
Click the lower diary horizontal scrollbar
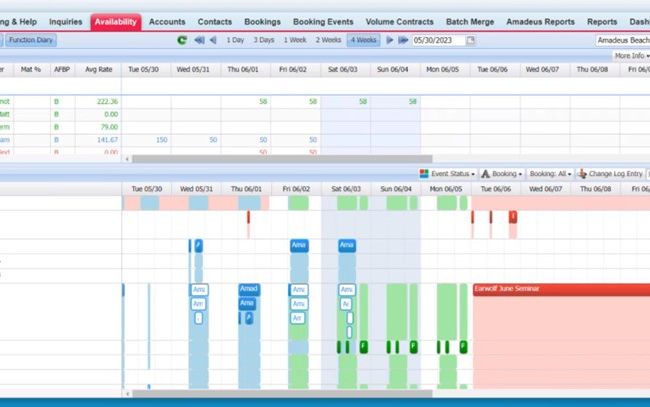tap(282, 394)
